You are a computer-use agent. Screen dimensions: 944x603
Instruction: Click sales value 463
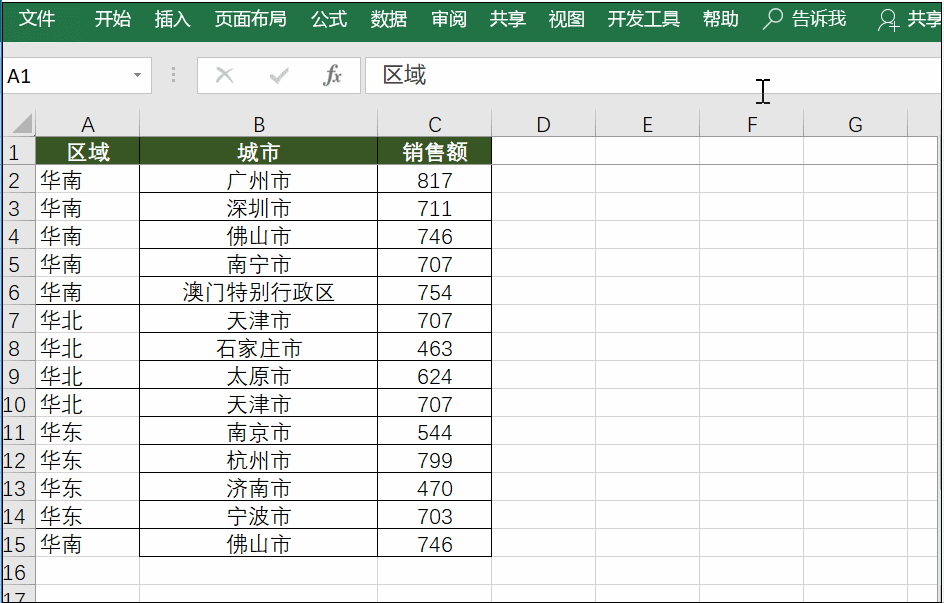pos(435,348)
